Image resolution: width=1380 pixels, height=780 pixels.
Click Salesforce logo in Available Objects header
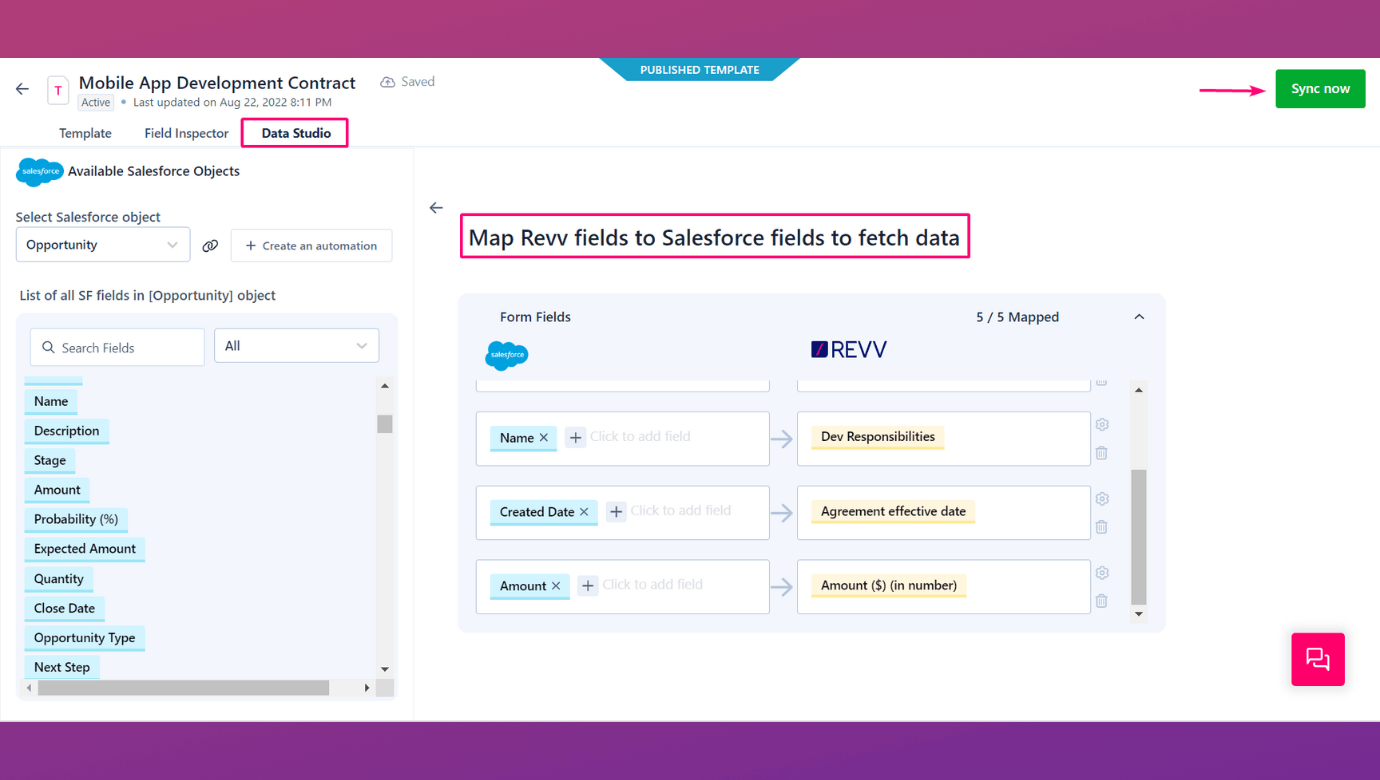[40, 172]
